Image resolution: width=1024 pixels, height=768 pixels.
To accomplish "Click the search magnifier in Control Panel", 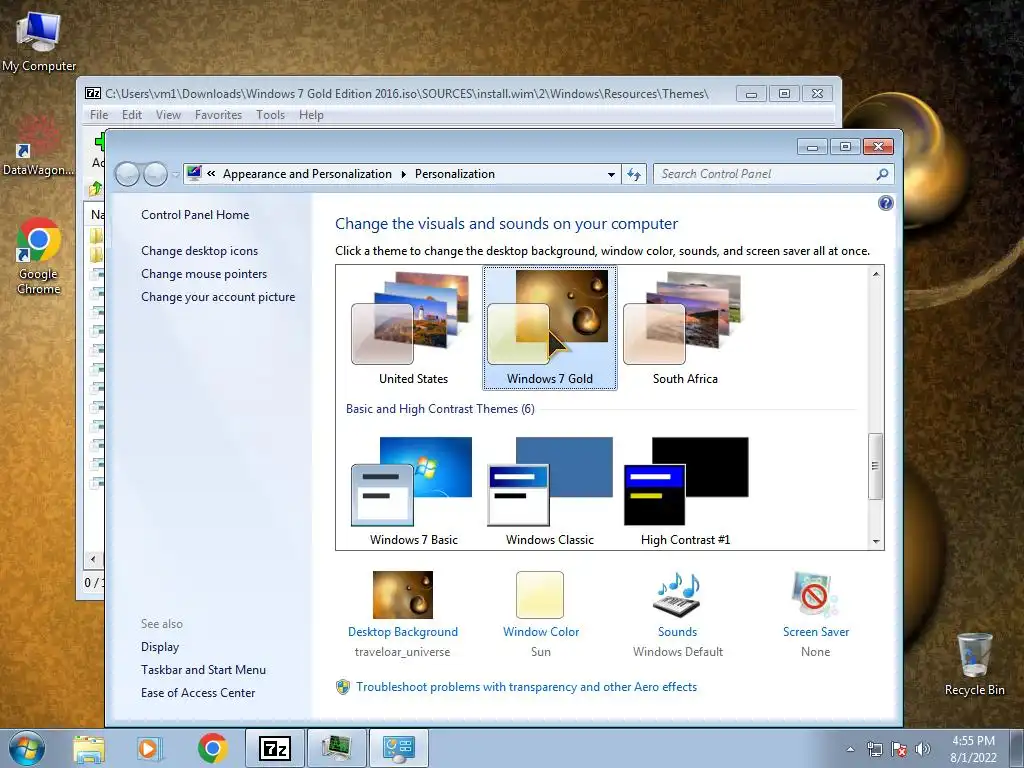I will [882, 174].
